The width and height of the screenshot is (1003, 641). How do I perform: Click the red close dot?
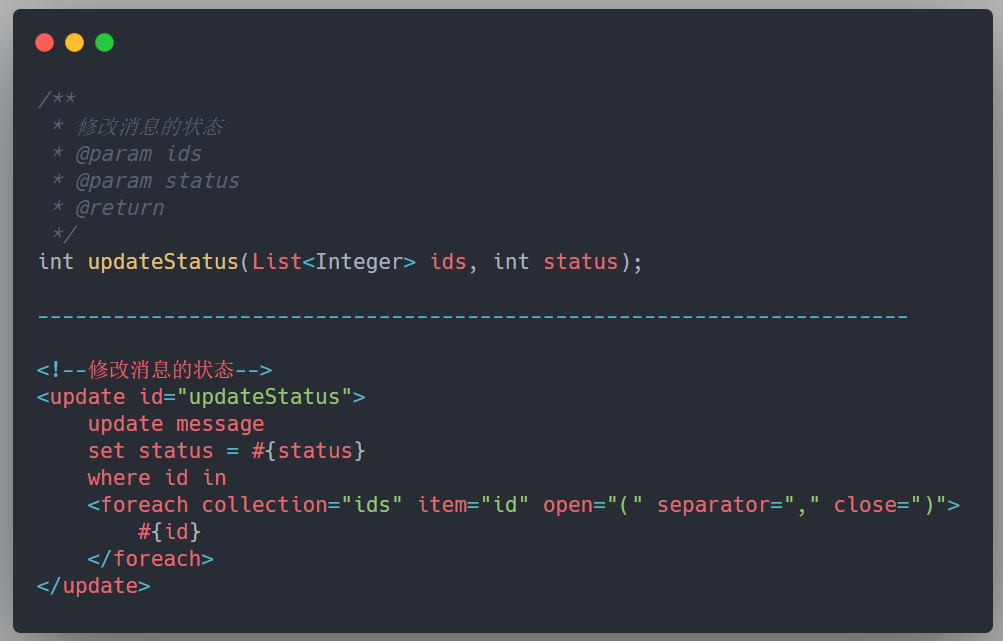point(44,43)
